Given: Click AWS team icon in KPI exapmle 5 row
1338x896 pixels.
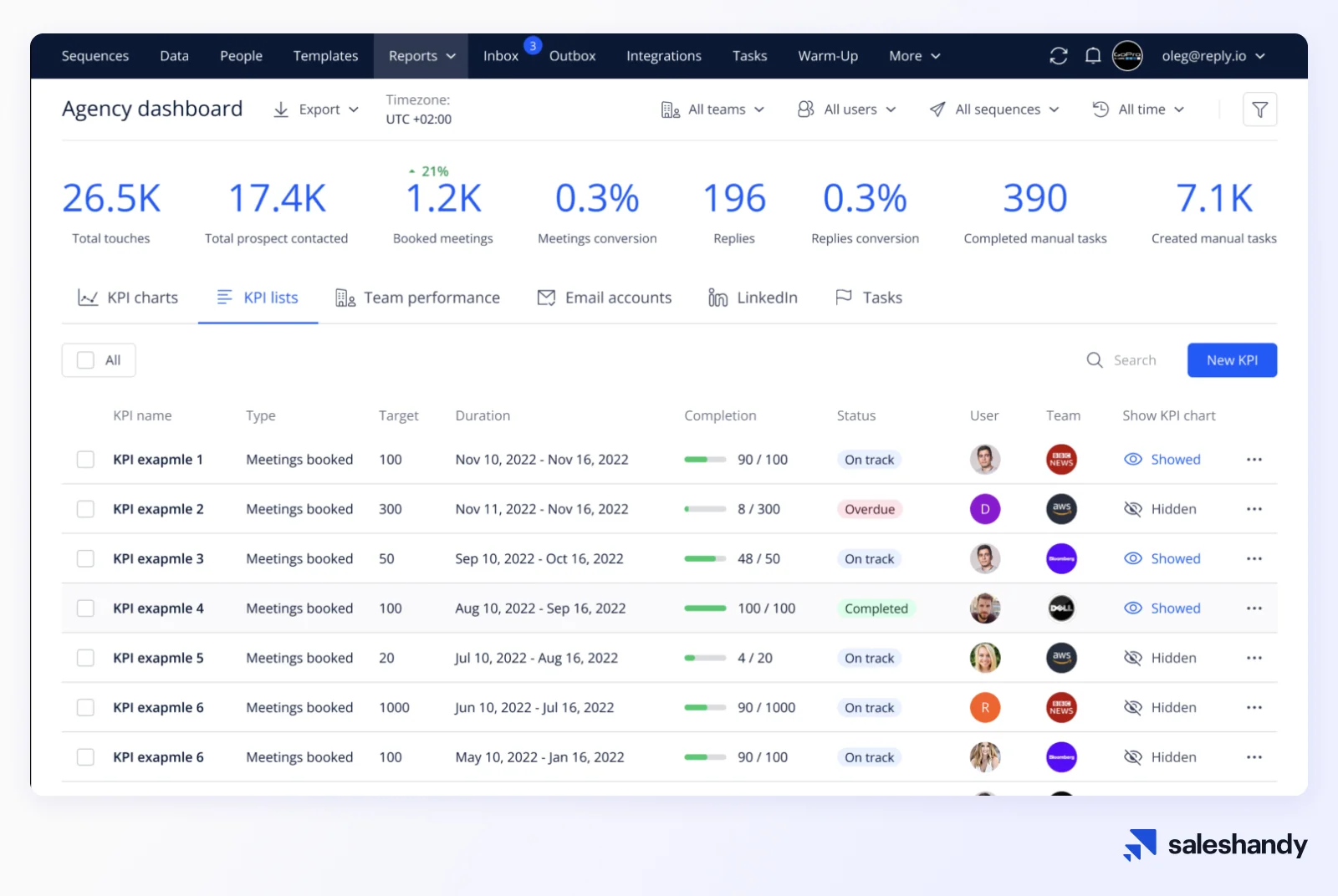Looking at the screenshot, I should pyautogui.click(x=1061, y=658).
